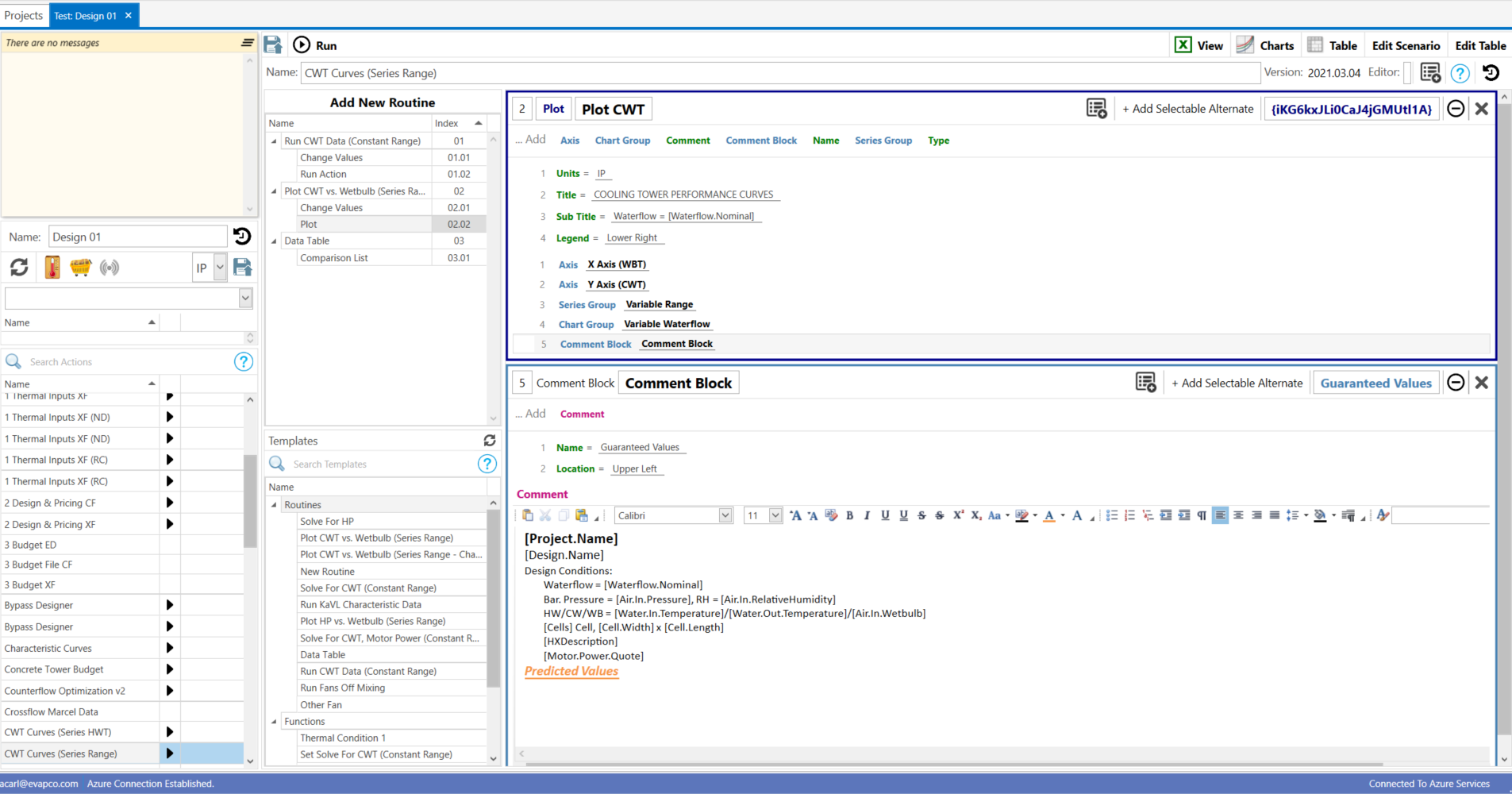1512x794 pixels.
Task: Collapse the Run CWT Data routine node
Action: [x=275, y=141]
